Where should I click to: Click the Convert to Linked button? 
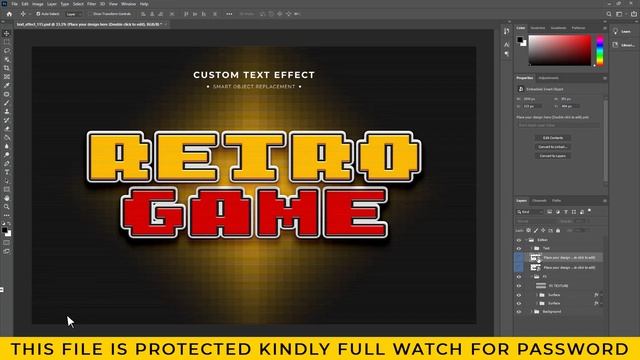point(553,147)
